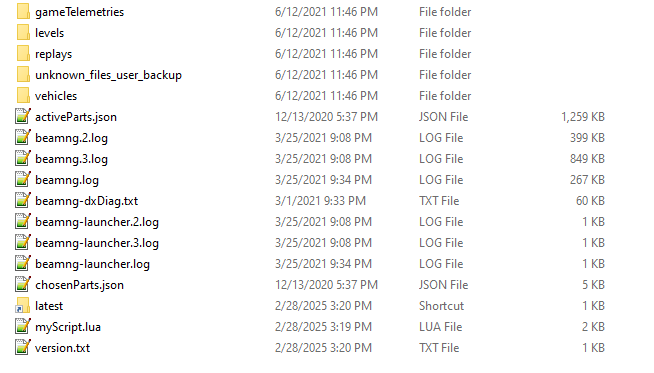Select the version.txt file icon
654x373 pixels.
[23, 348]
